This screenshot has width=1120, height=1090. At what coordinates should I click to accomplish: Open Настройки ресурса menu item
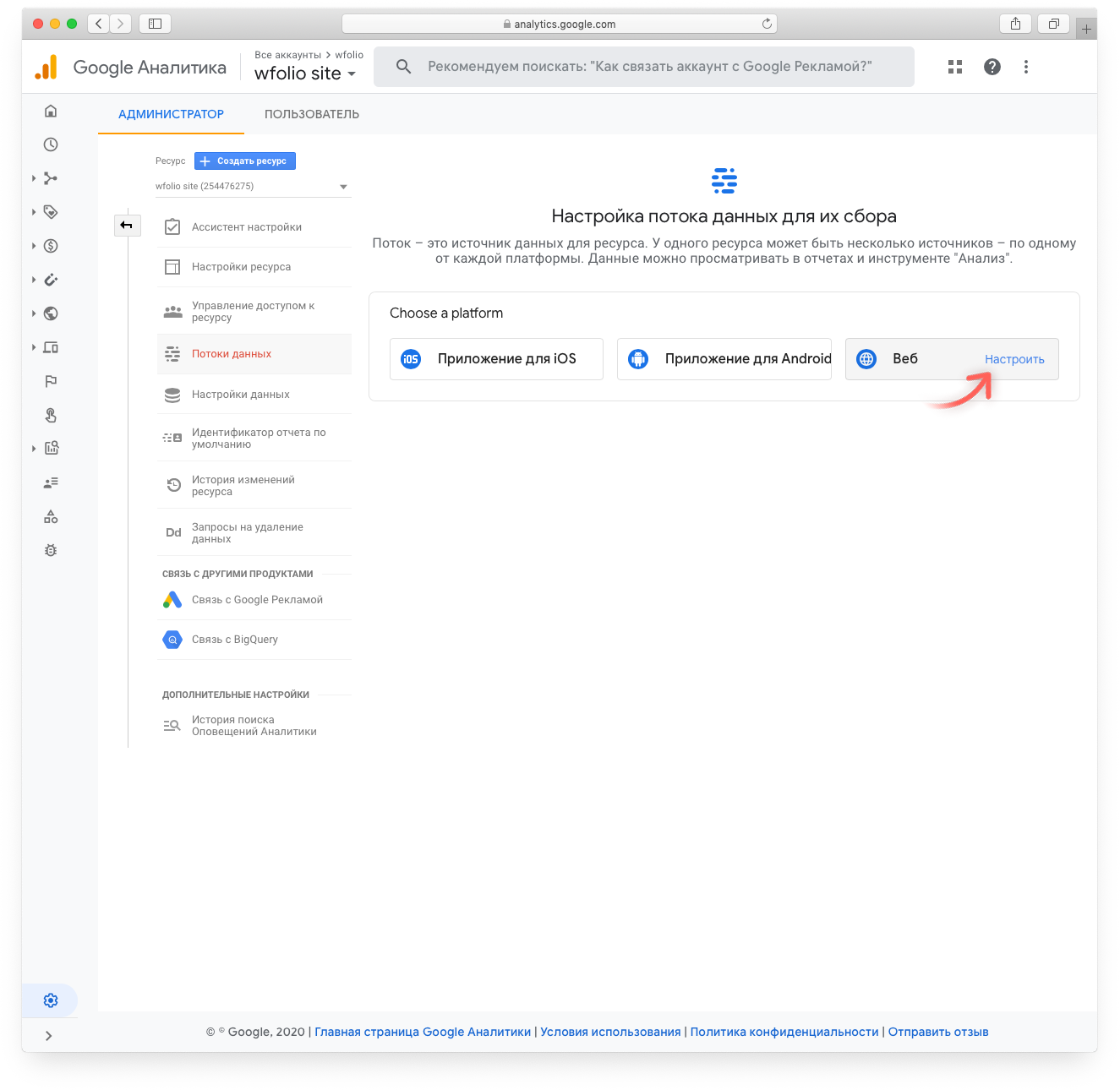(254, 267)
